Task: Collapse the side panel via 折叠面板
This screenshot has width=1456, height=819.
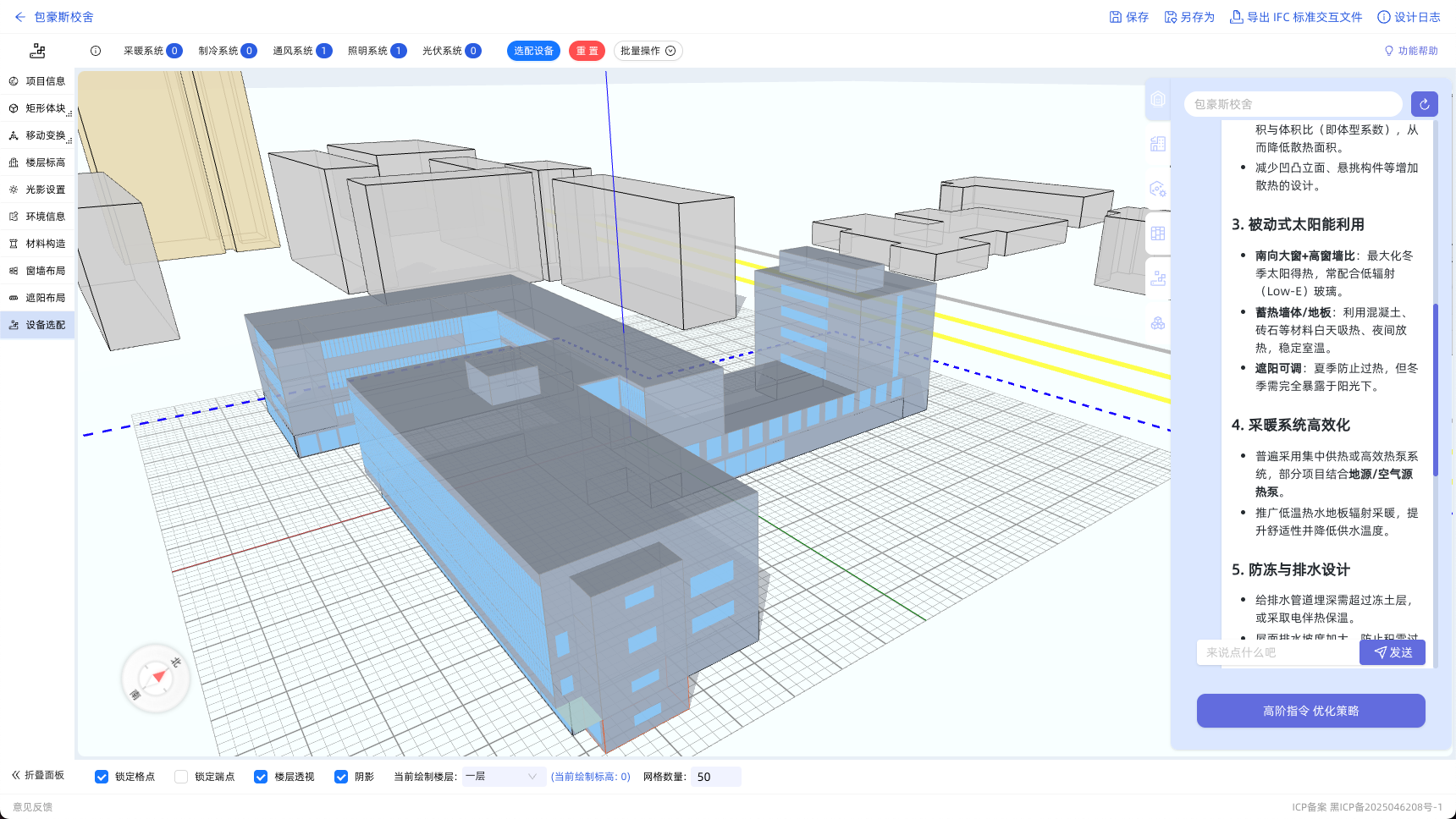Action: (x=38, y=775)
